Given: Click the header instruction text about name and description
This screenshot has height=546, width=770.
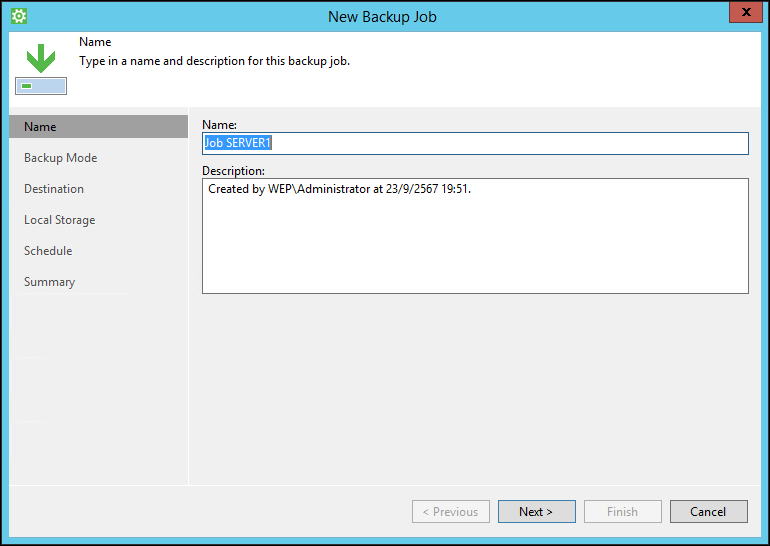Looking at the screenshot, I should pos(214,61).
